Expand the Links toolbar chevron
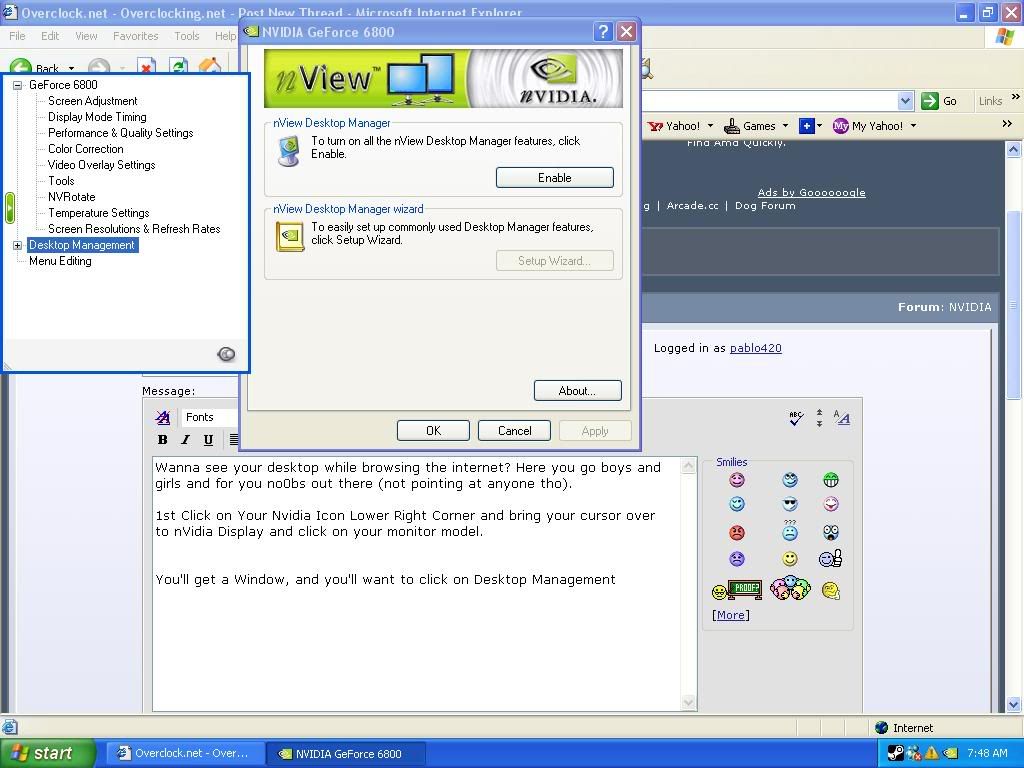This screenshot has height=768, width=1024. tap(1016, 97)
